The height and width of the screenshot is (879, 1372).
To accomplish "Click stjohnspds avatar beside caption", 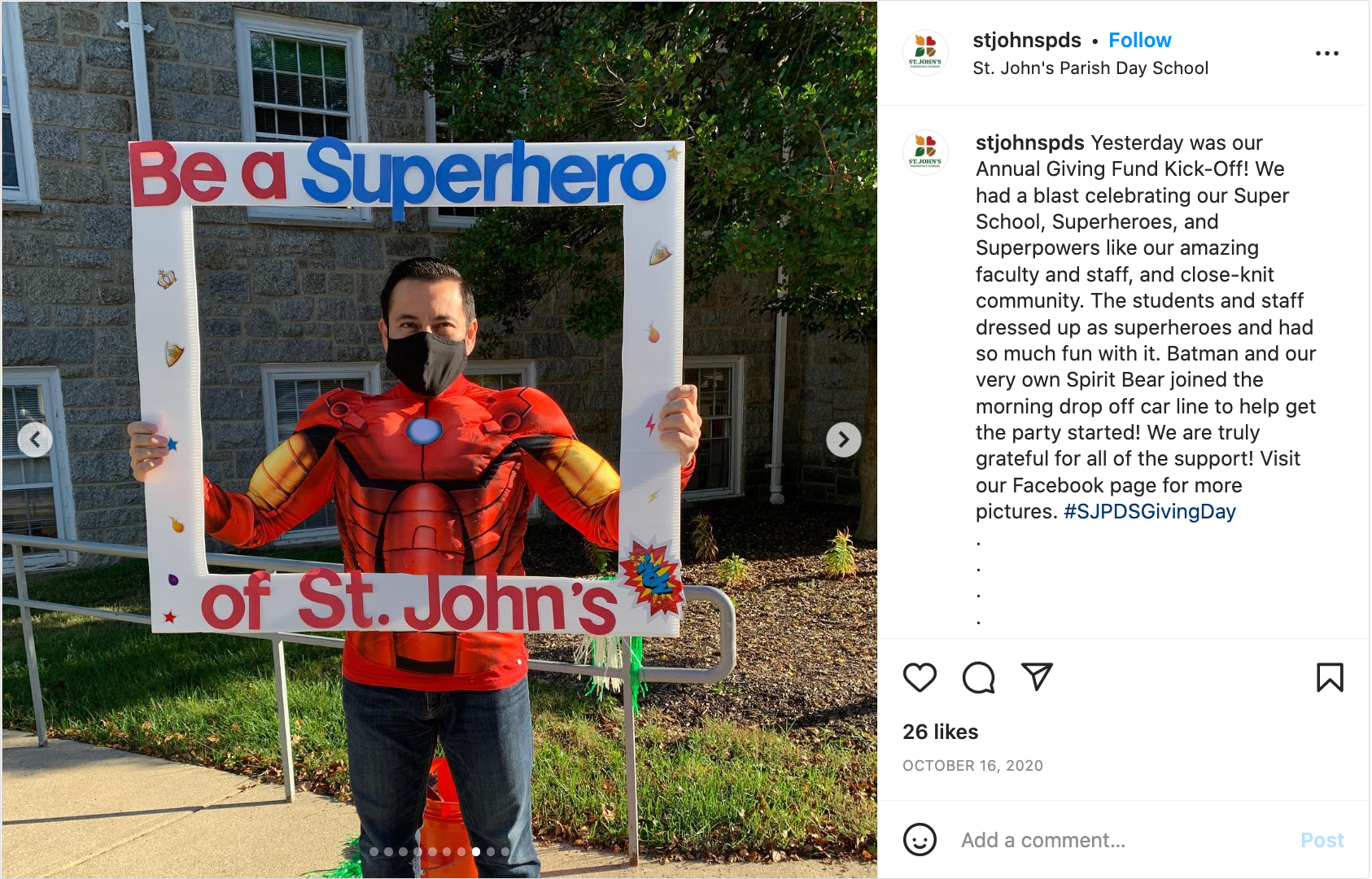I will pyautogui.click(x=925, y=152).
